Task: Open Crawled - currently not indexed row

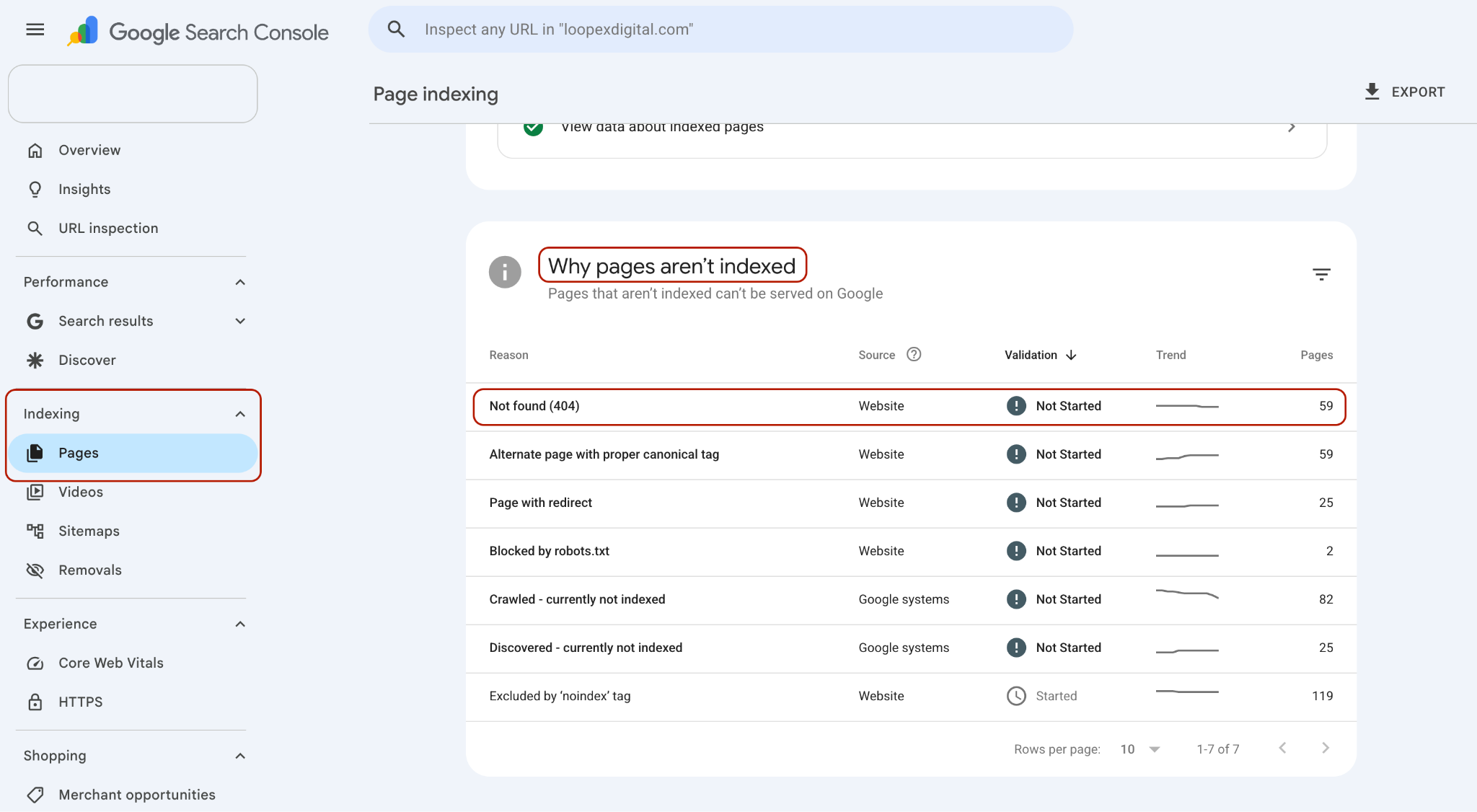Action: (x=911, y=599)
